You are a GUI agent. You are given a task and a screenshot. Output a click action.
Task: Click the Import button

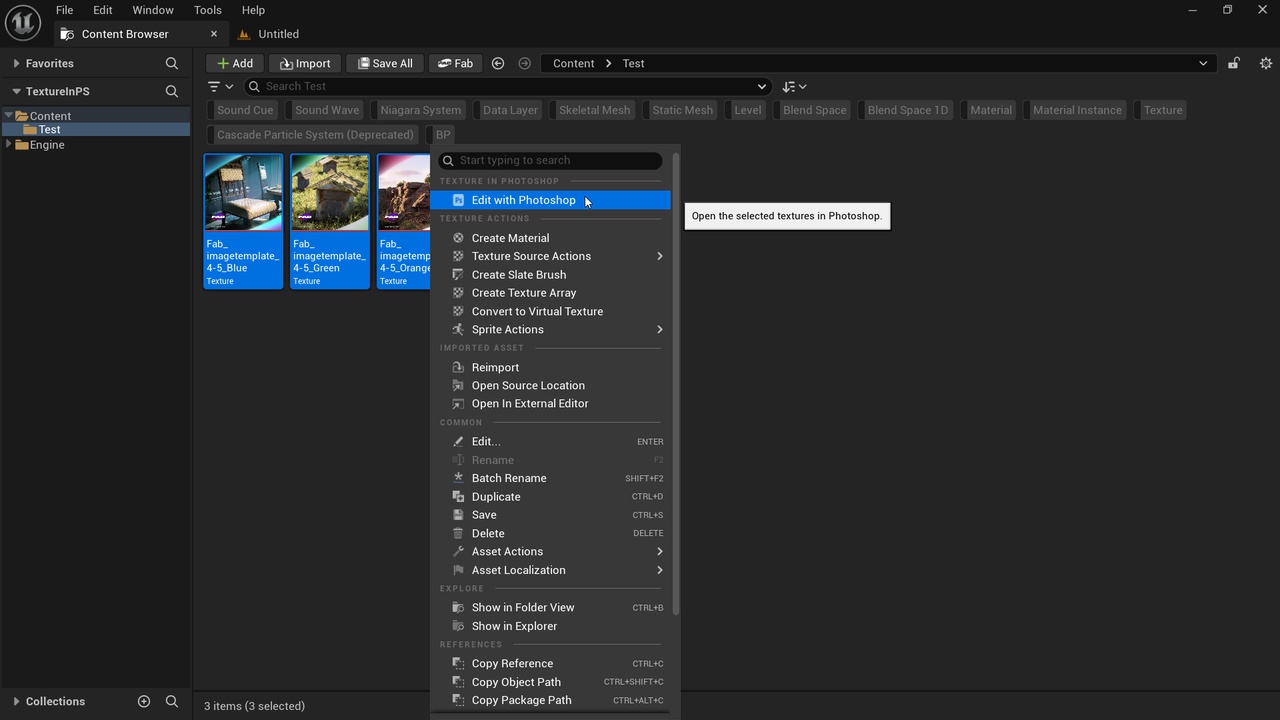point(306,63)
